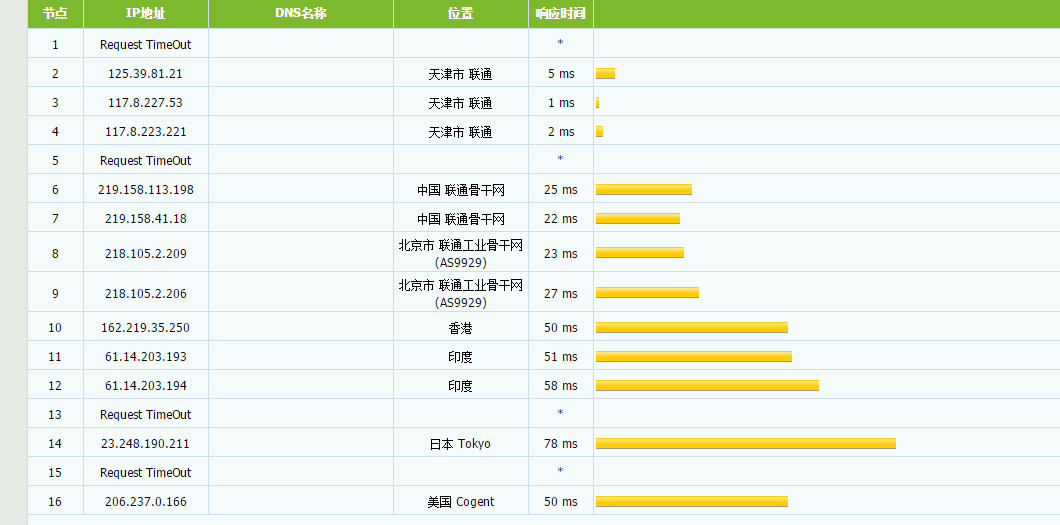The image size is (1060, 525).
Task: Click the 响应时间 column header
Action: click(560, 14)
